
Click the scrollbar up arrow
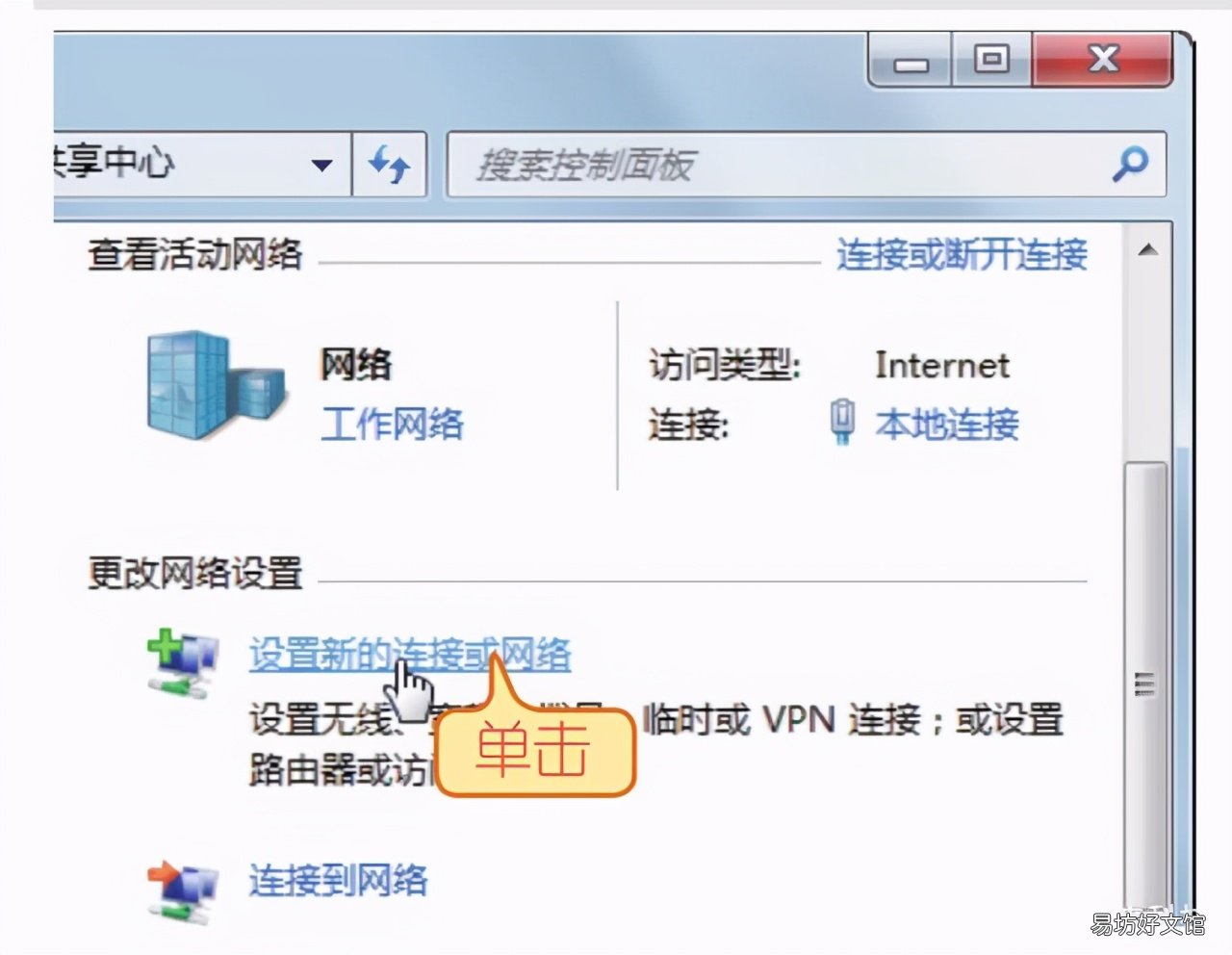coord(1147,250)
